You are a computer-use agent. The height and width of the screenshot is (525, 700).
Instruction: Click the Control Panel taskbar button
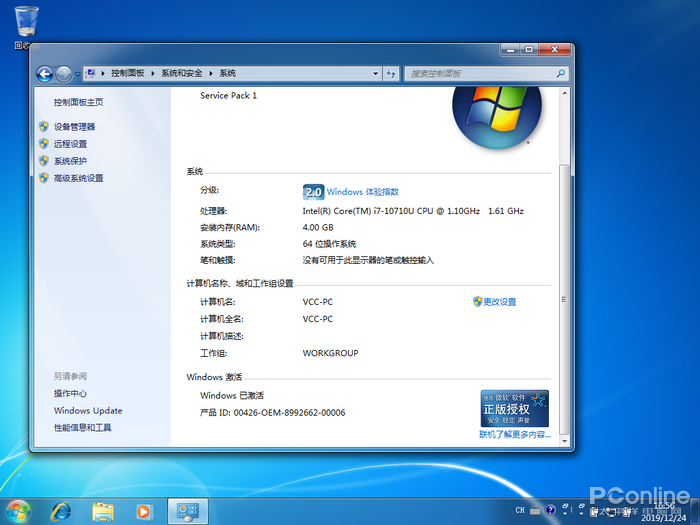tap(187, 510)
